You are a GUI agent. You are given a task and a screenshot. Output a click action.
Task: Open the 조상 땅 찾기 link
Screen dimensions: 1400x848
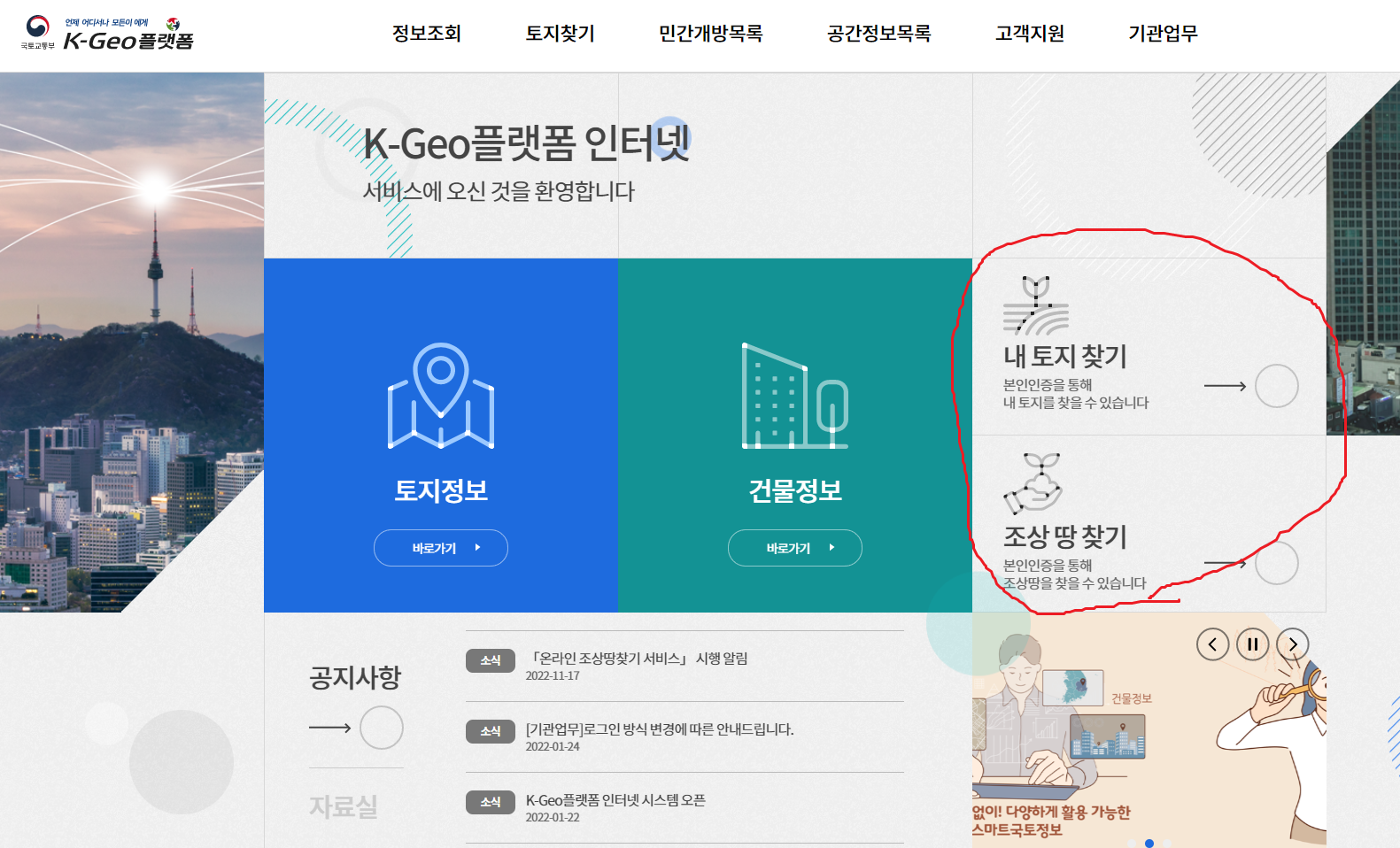1065,536
